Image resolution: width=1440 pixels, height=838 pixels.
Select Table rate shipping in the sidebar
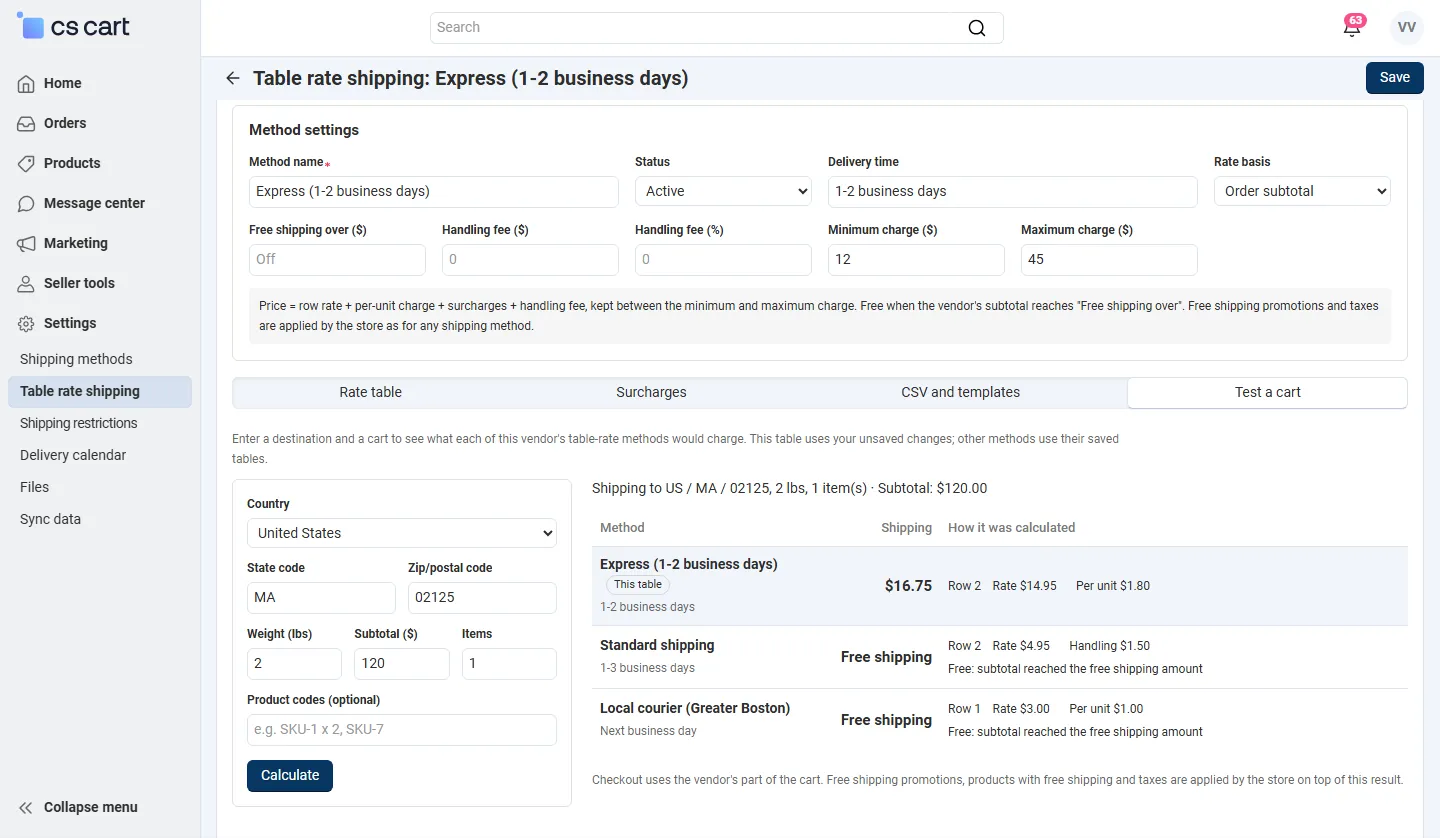pyautogui.click(x=99, y=391)
